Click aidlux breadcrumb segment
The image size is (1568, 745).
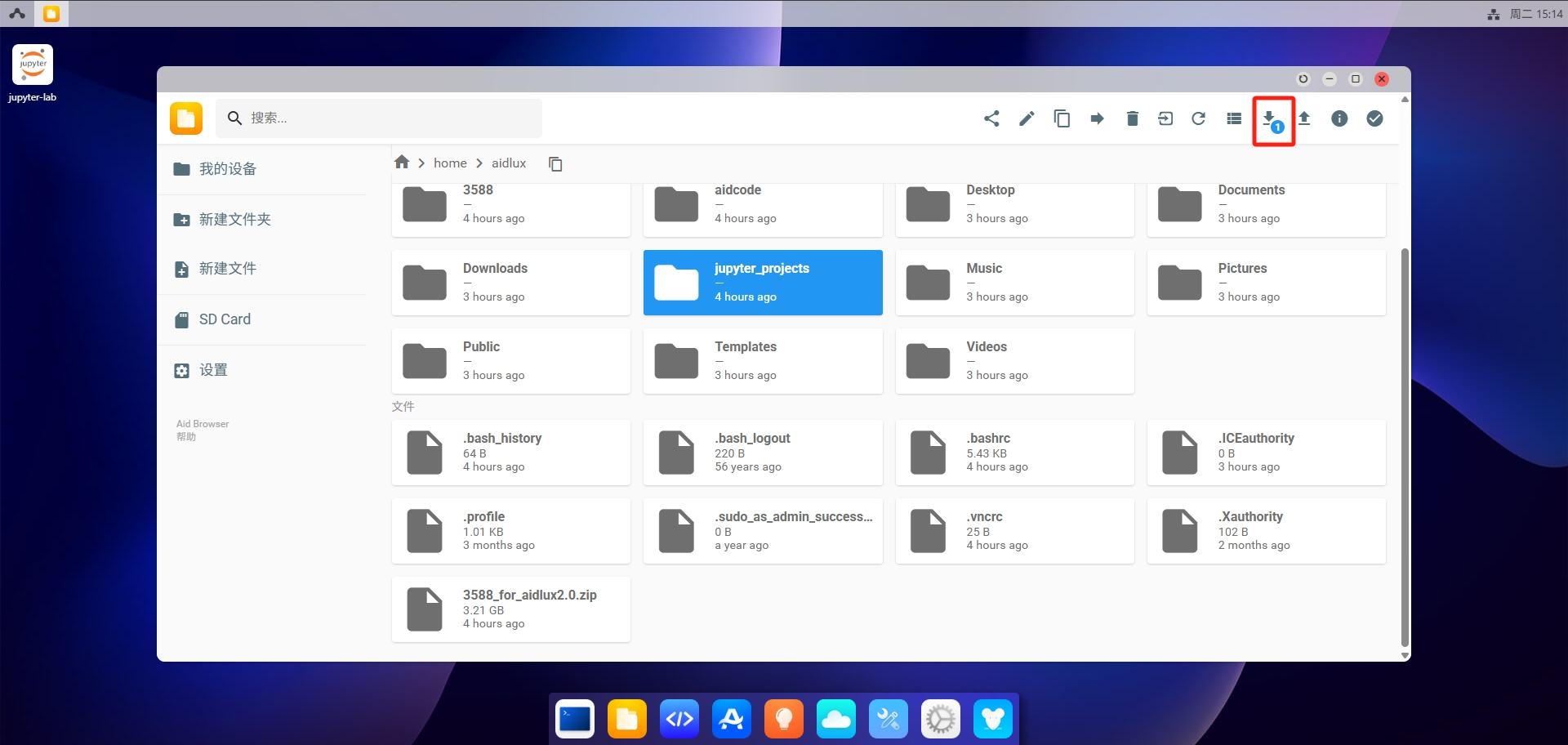[509, 163]
